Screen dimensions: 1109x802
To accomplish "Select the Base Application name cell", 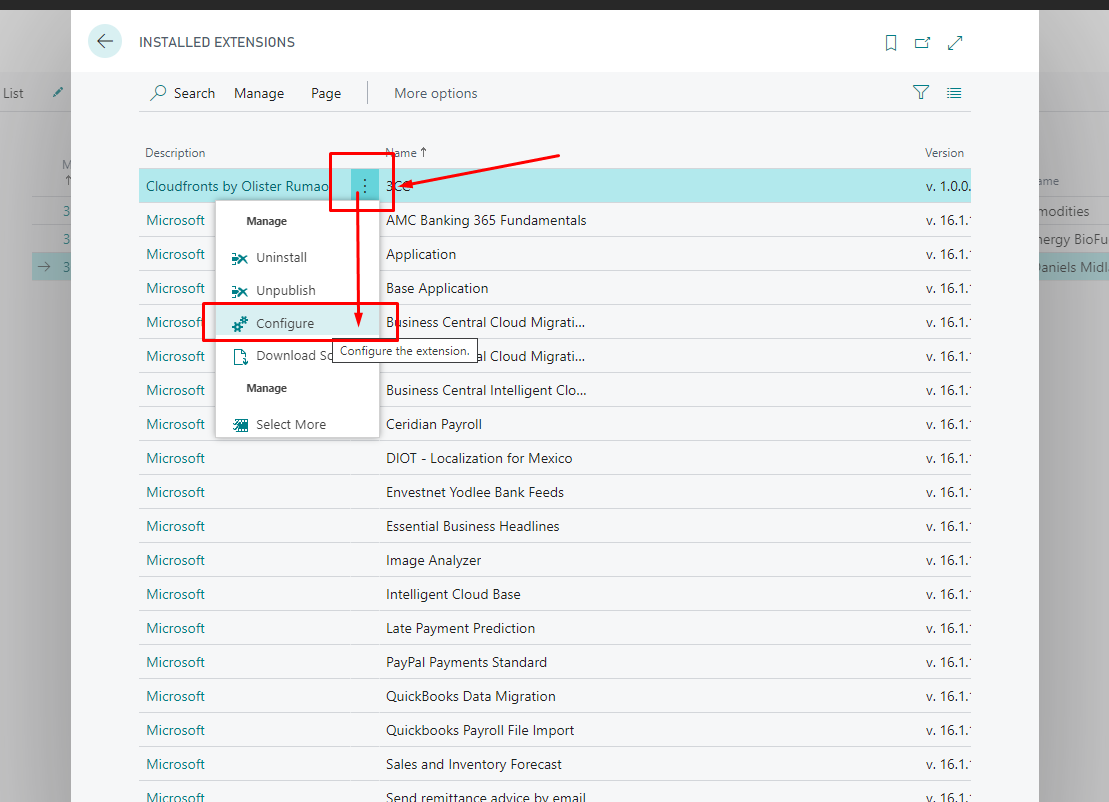I will [437, 288].
